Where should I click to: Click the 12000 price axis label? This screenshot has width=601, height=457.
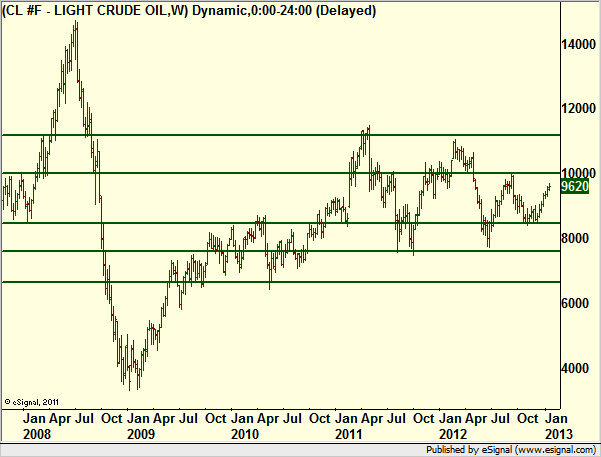(578, 109)
